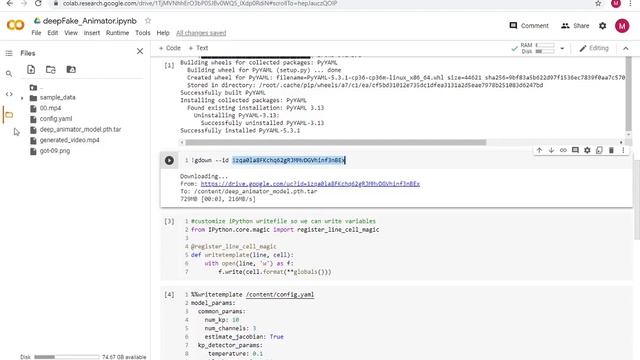Viewport: 640px width, 360px height.
Task: Open /content/config.yaml link in cell
Action: point(280,295)
